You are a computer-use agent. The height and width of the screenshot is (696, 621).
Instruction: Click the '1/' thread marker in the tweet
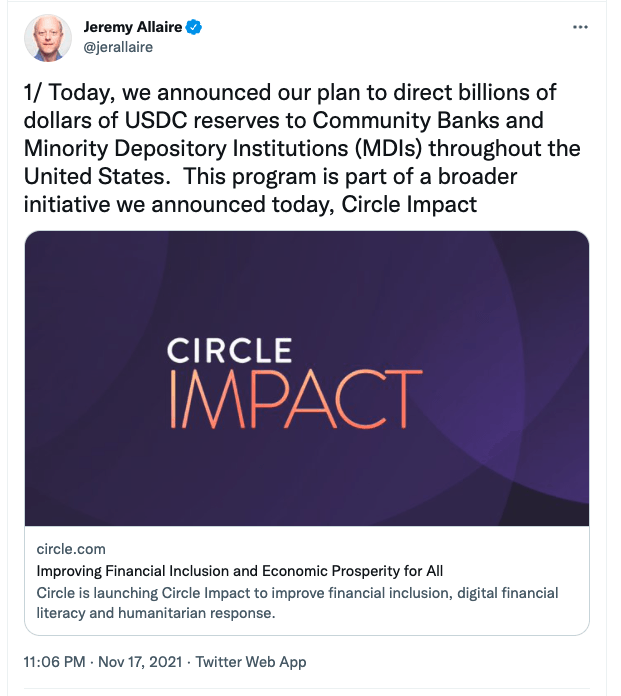35,93
